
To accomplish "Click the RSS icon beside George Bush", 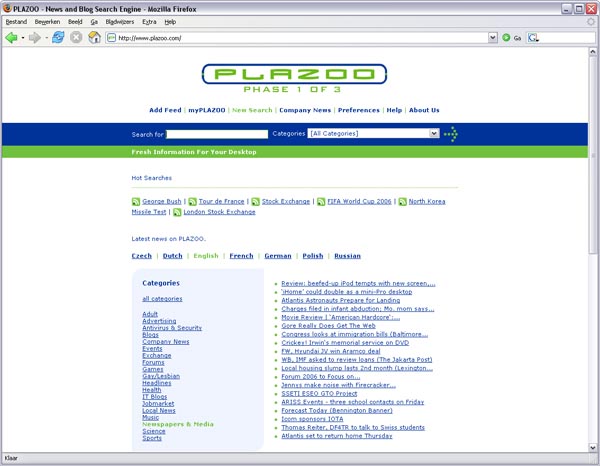I will click(136, 201).
